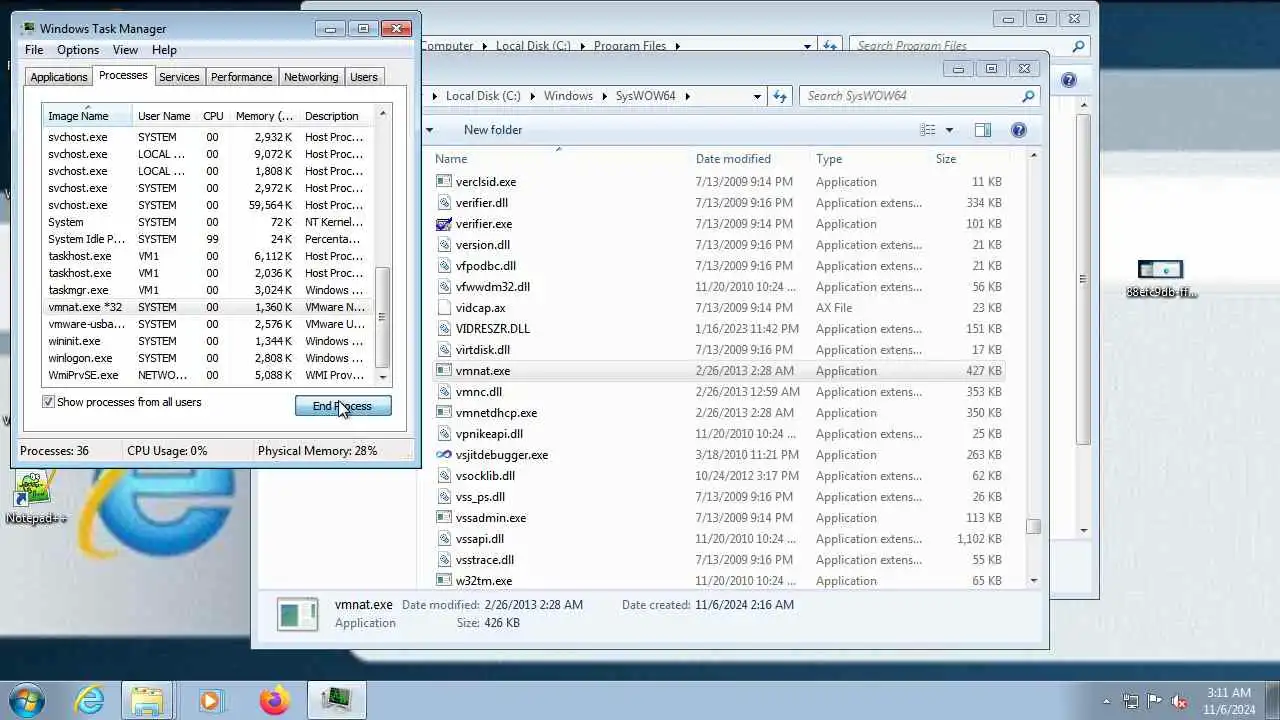
Task: Click the vmnat.exe file icon in list
Action: click(x=444, y=371)
